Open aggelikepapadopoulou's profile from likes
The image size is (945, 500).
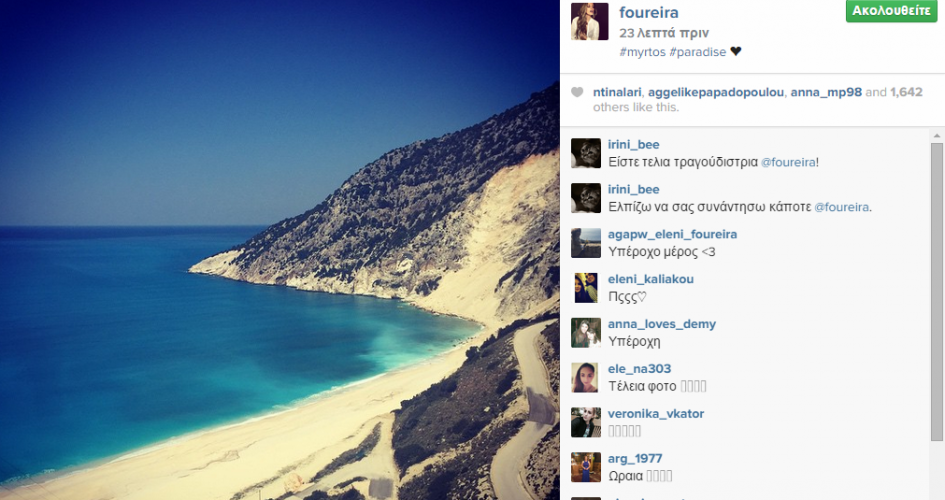(716, 92)
